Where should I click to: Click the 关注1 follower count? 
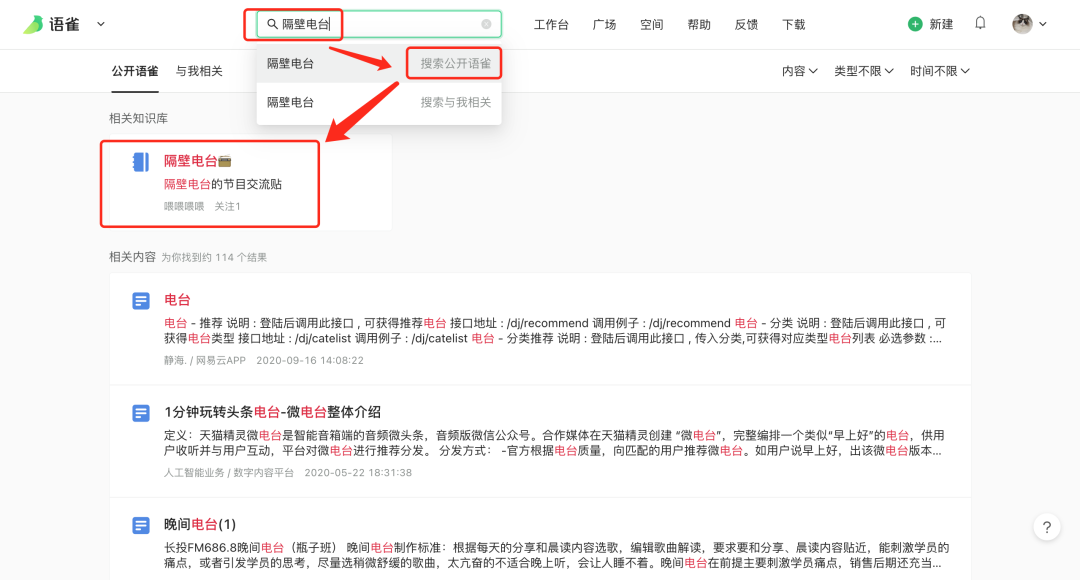(x=227, y=206)
